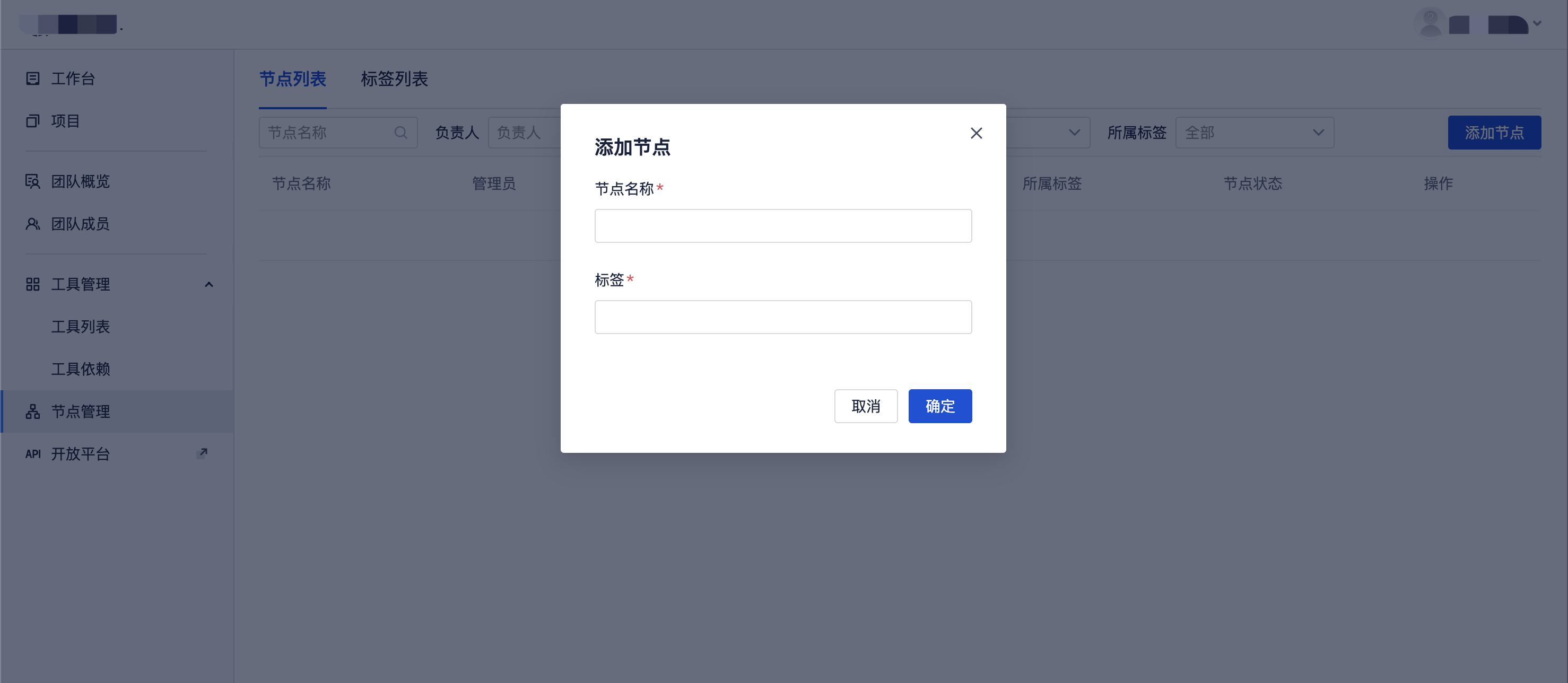Viewport: 1568px width, 683px height.
Task: Open the 负责人 filter field
Action: (524, 133)
